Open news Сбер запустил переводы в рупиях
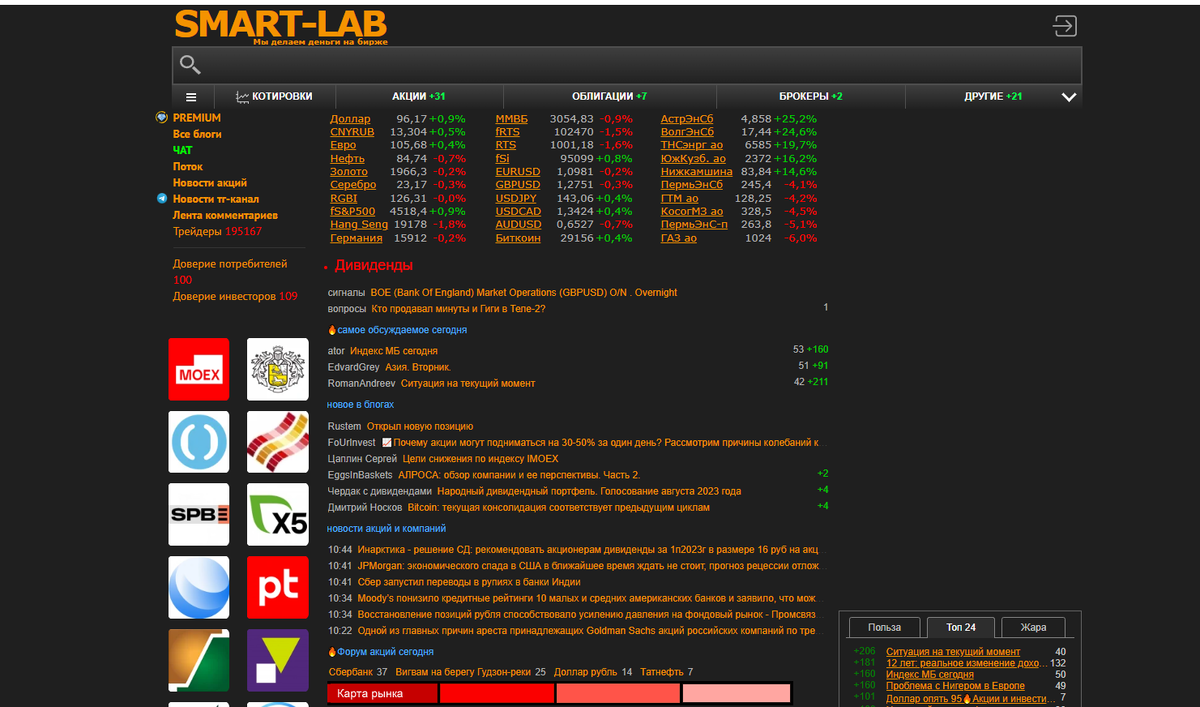The image size is (1200, 707). tap(469, 582)
